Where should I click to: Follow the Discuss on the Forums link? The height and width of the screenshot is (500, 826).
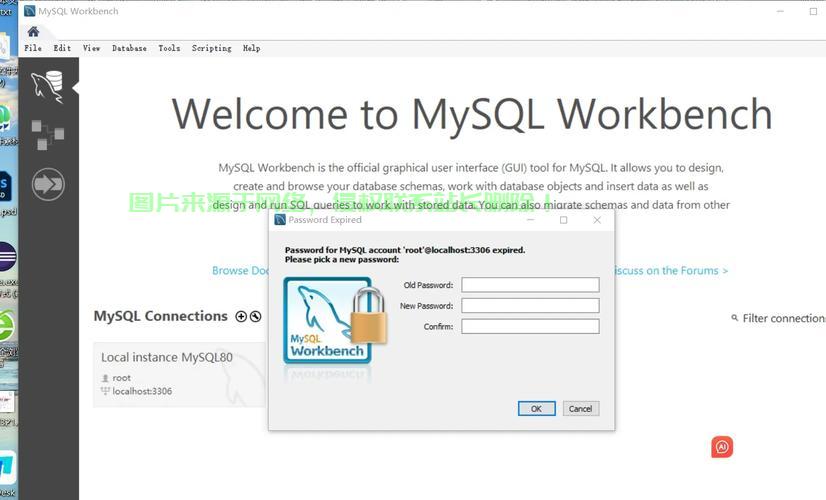click(672, 270)
